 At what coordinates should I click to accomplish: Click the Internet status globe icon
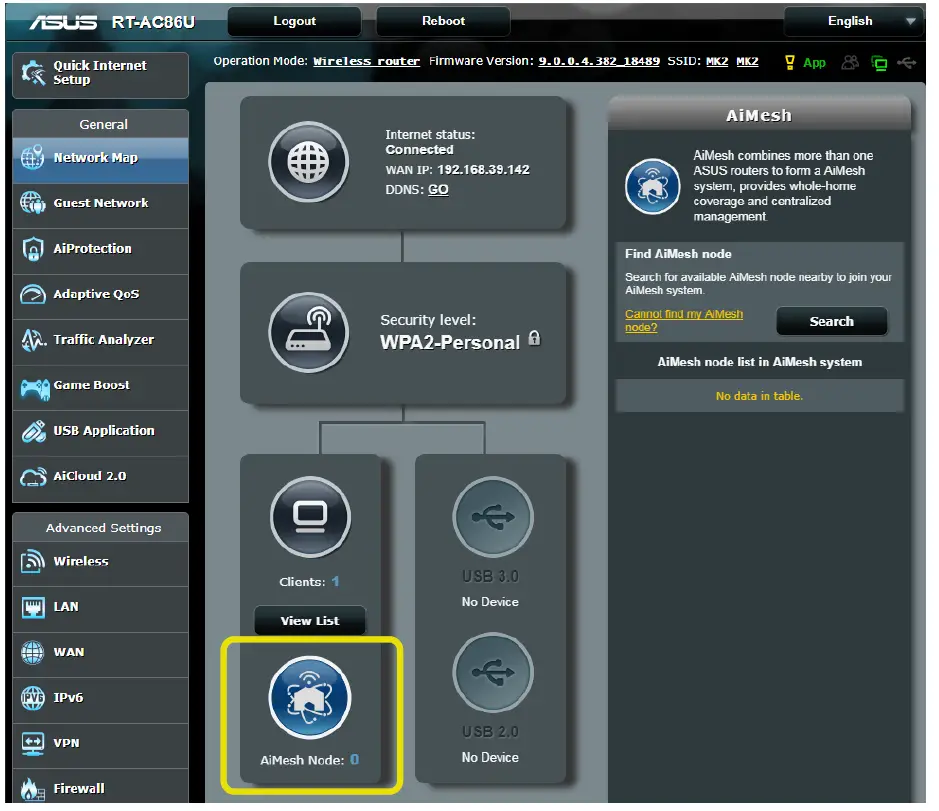click(308, 162)
